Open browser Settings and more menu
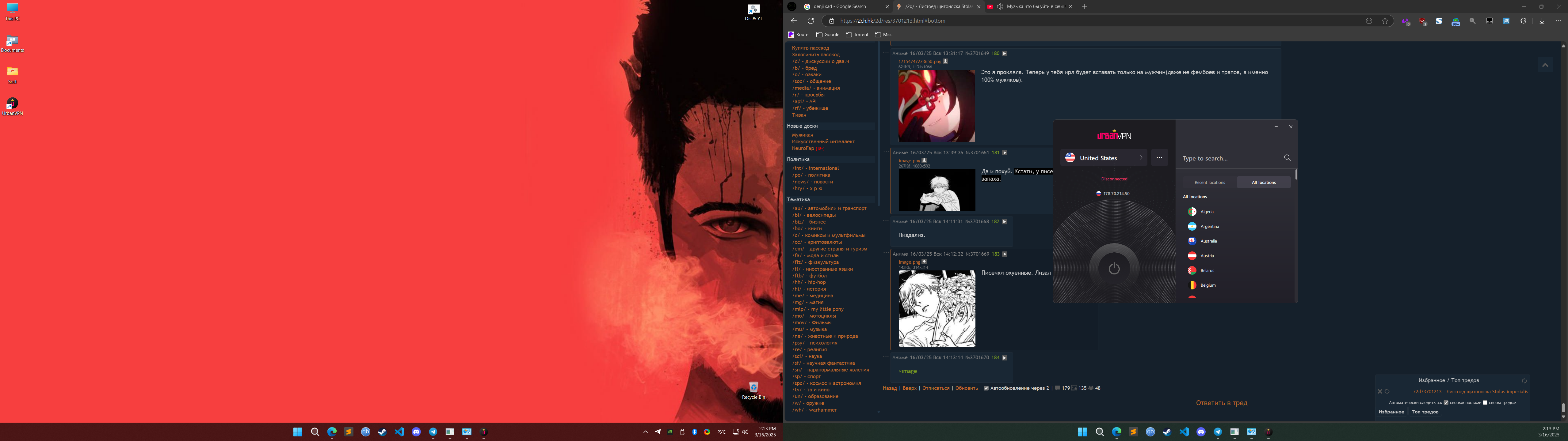 pyautogui.click(x=1558, y=21)
